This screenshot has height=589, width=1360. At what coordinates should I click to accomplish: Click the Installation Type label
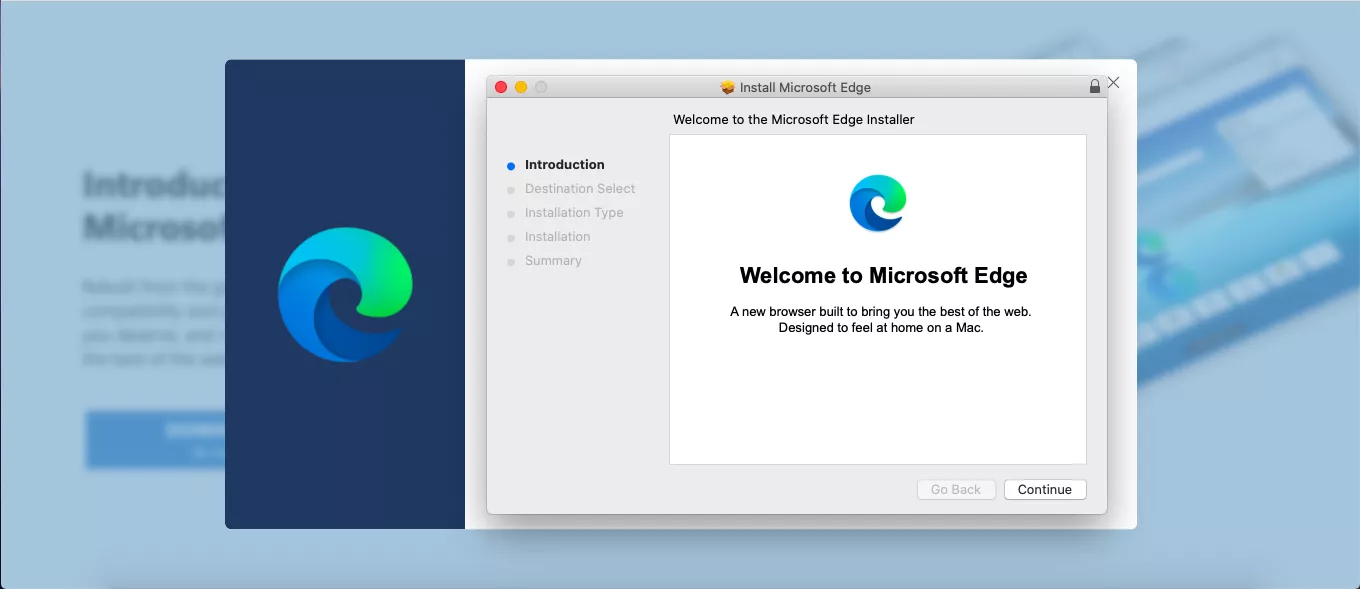pyautogui.click(x=574, y=213)
